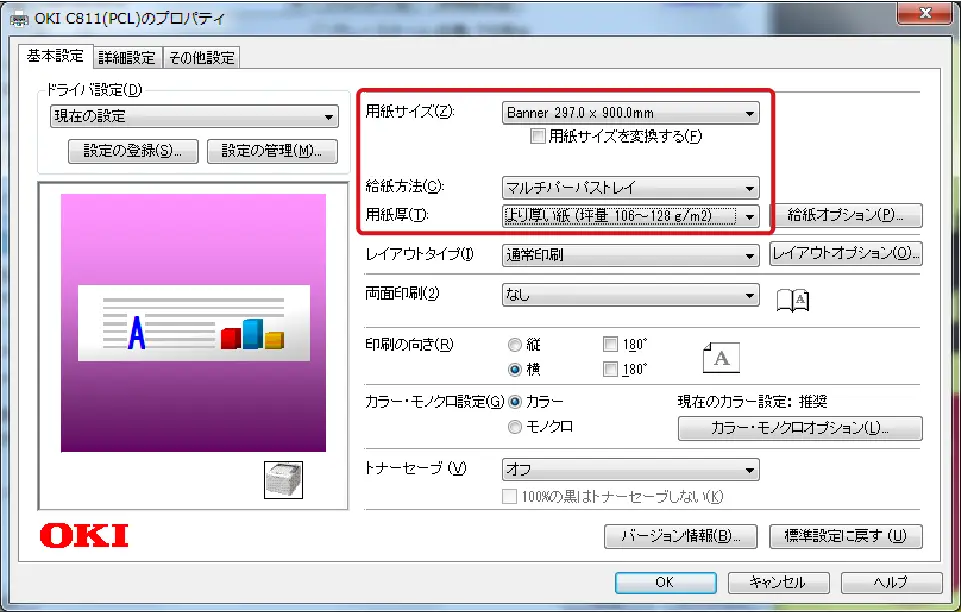The width and height of the screenshot is (962, 612).
Task: Open the ドライバ設定 dropdown
Action: [x=194, y=117]
